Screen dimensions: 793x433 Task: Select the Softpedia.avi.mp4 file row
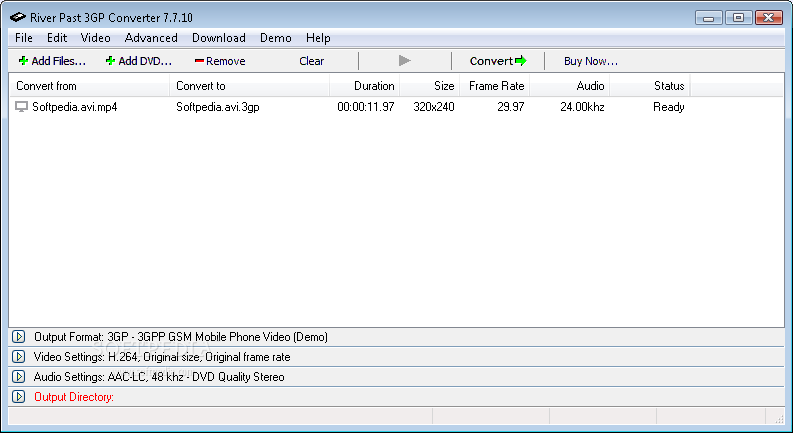click(350, 107)
